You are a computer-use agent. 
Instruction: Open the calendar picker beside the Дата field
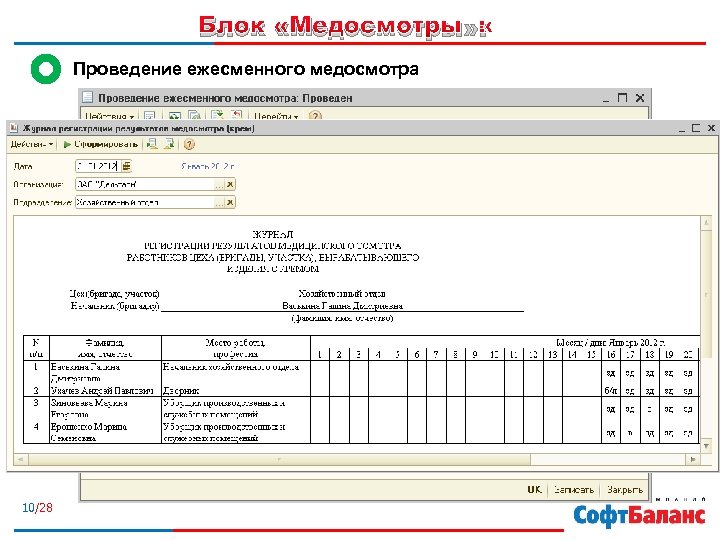[x=127, y=166]
